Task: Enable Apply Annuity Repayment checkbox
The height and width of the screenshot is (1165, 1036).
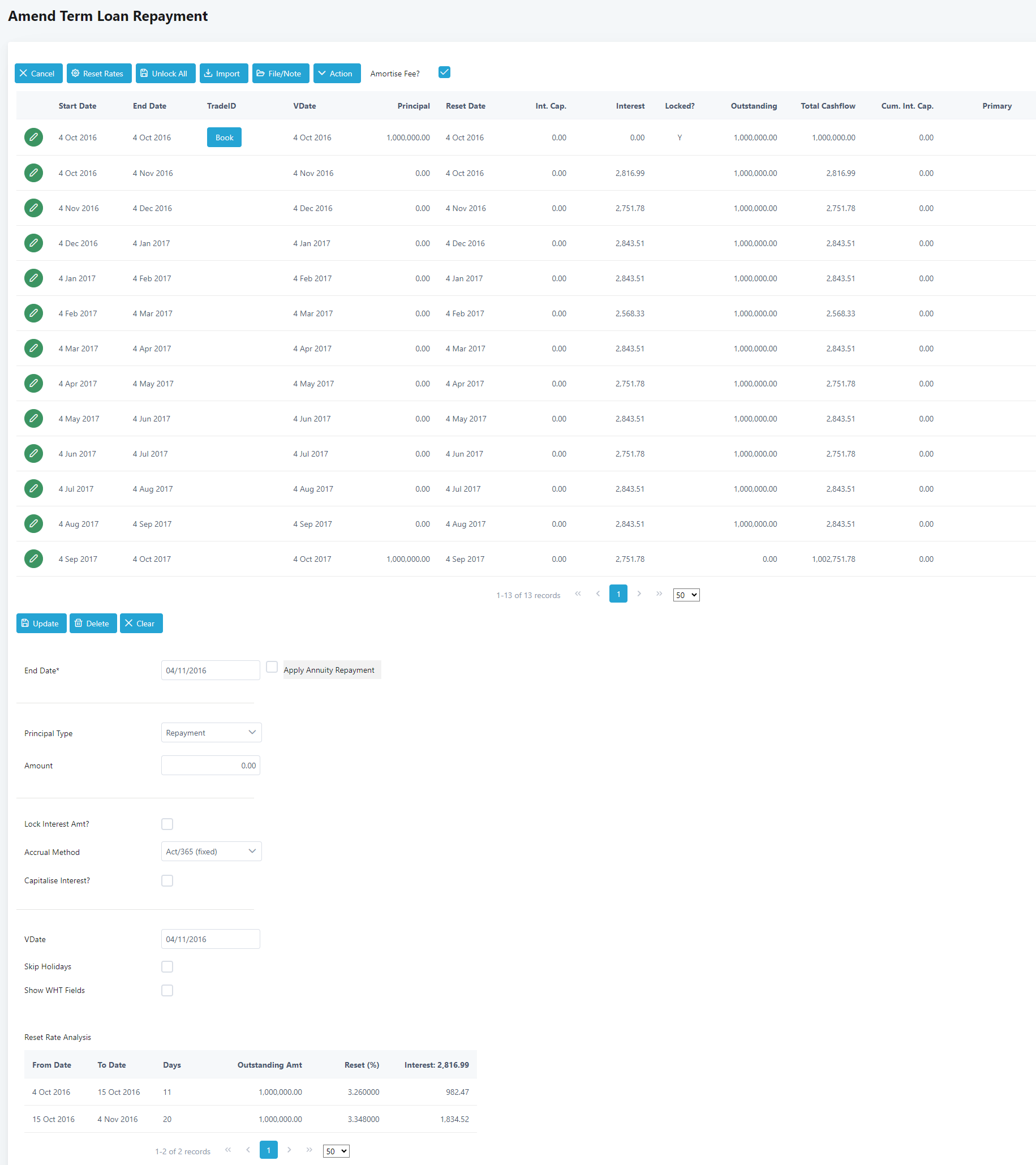Action: pos(272,668)
